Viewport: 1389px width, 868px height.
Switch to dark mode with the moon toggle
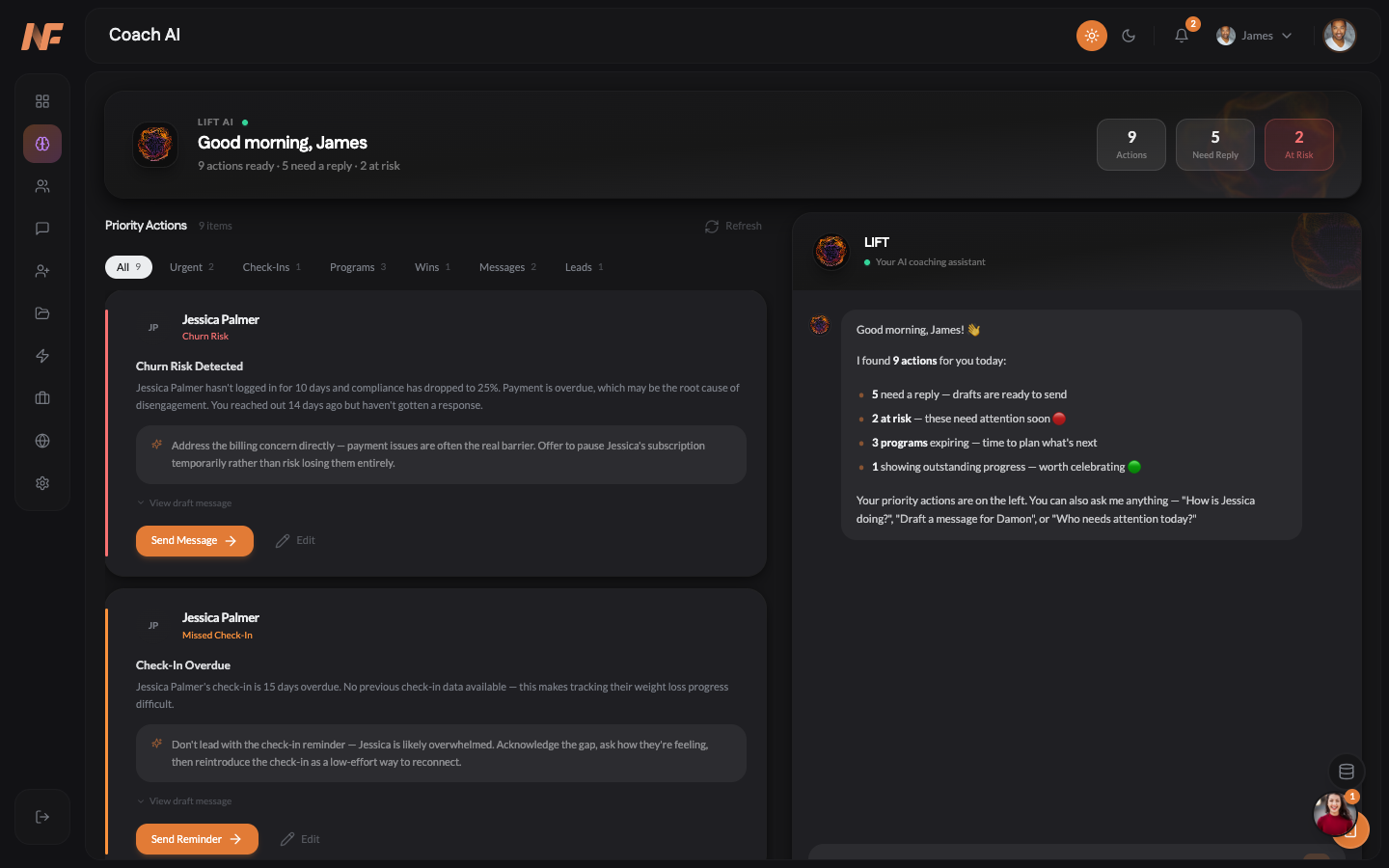1129,35
